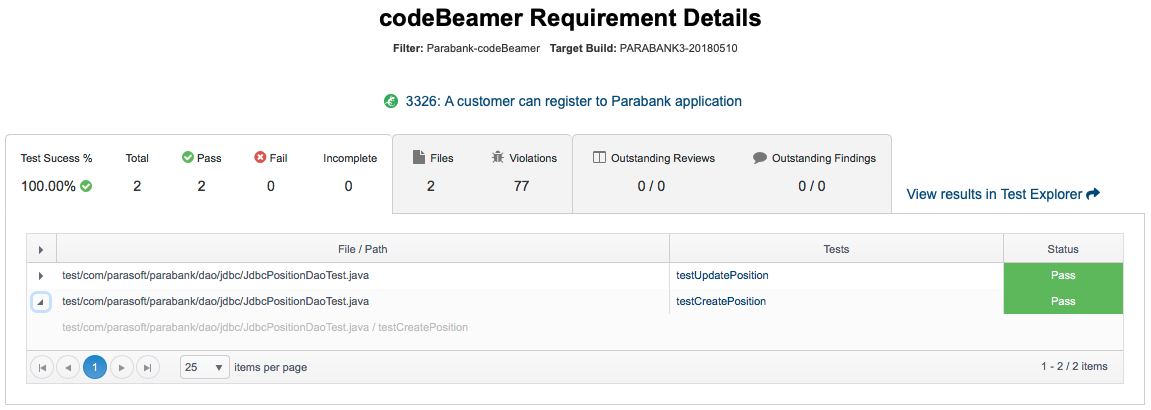Image resolution: width=1151 pixels, height=410 pixels.
Task: Go to the last page
Action: pyautogui.click(x=148, y=367)
